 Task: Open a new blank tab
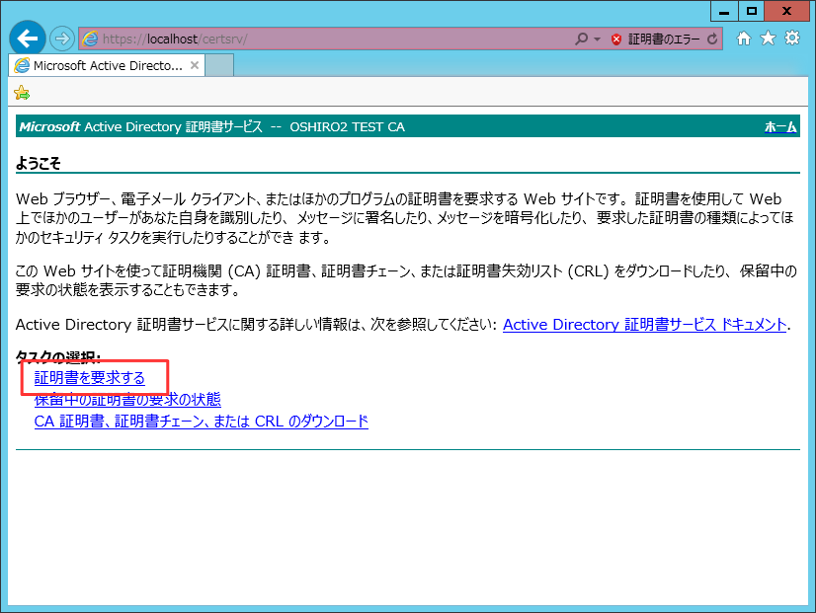point(219,66)
